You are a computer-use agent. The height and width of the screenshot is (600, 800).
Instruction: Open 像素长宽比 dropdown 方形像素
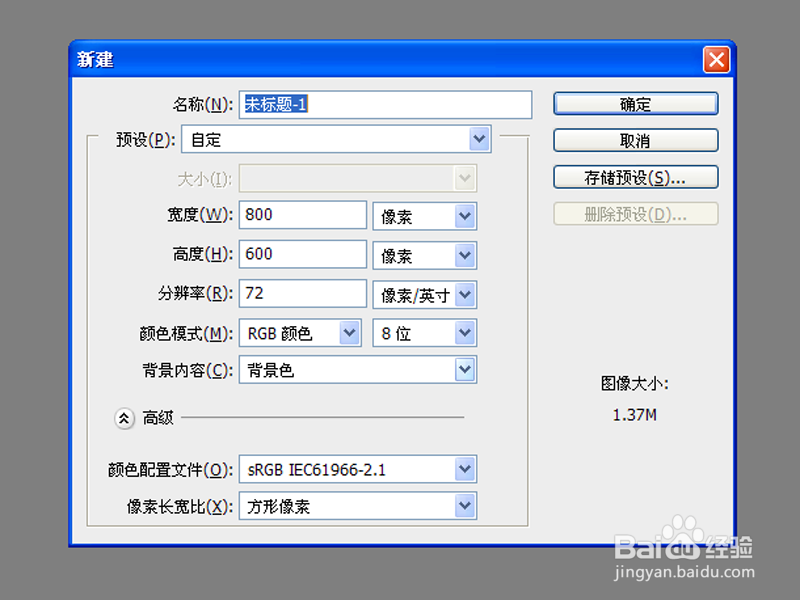tap(358, 506)
